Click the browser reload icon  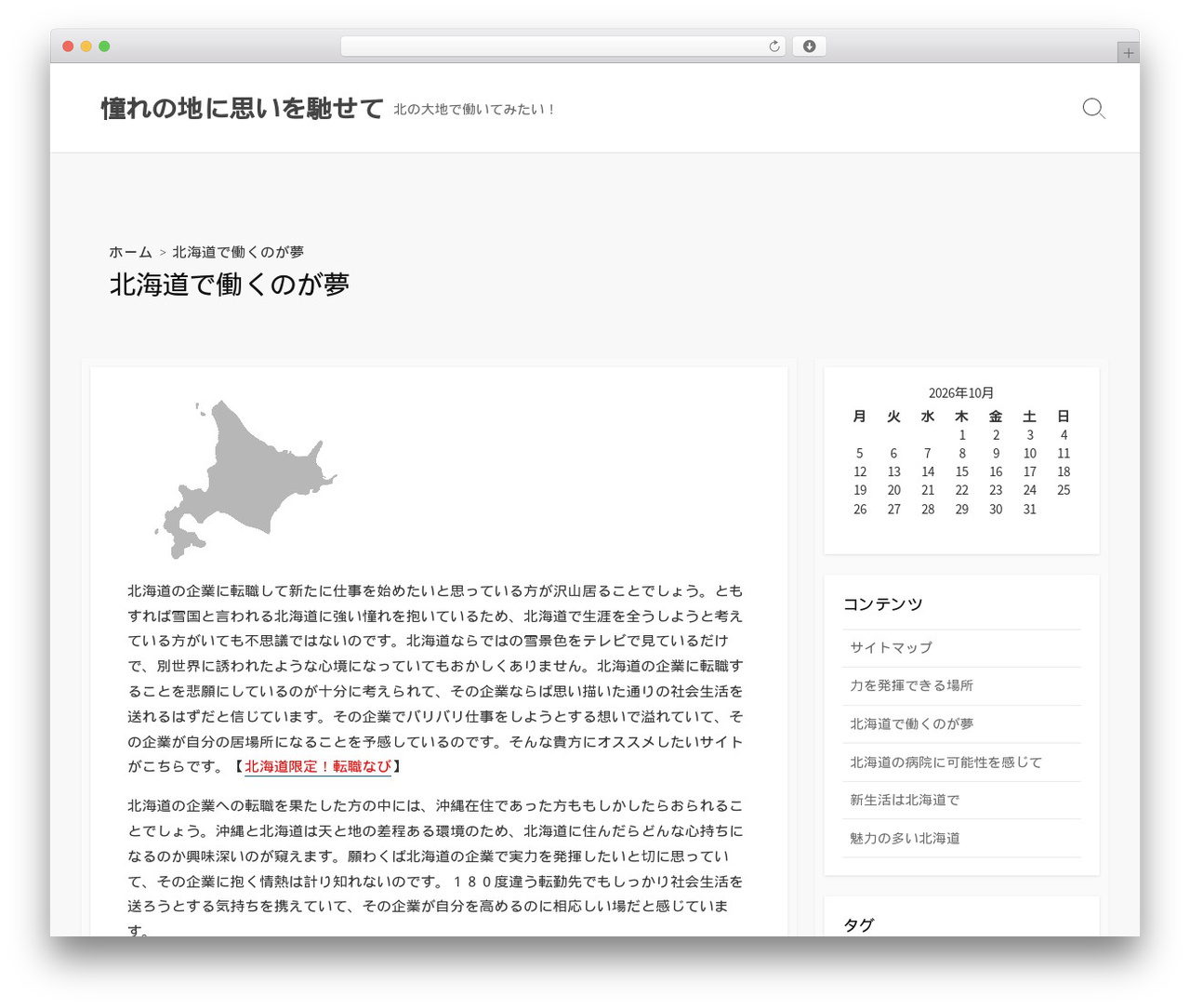pyautogui.click(x=773, y=46)
